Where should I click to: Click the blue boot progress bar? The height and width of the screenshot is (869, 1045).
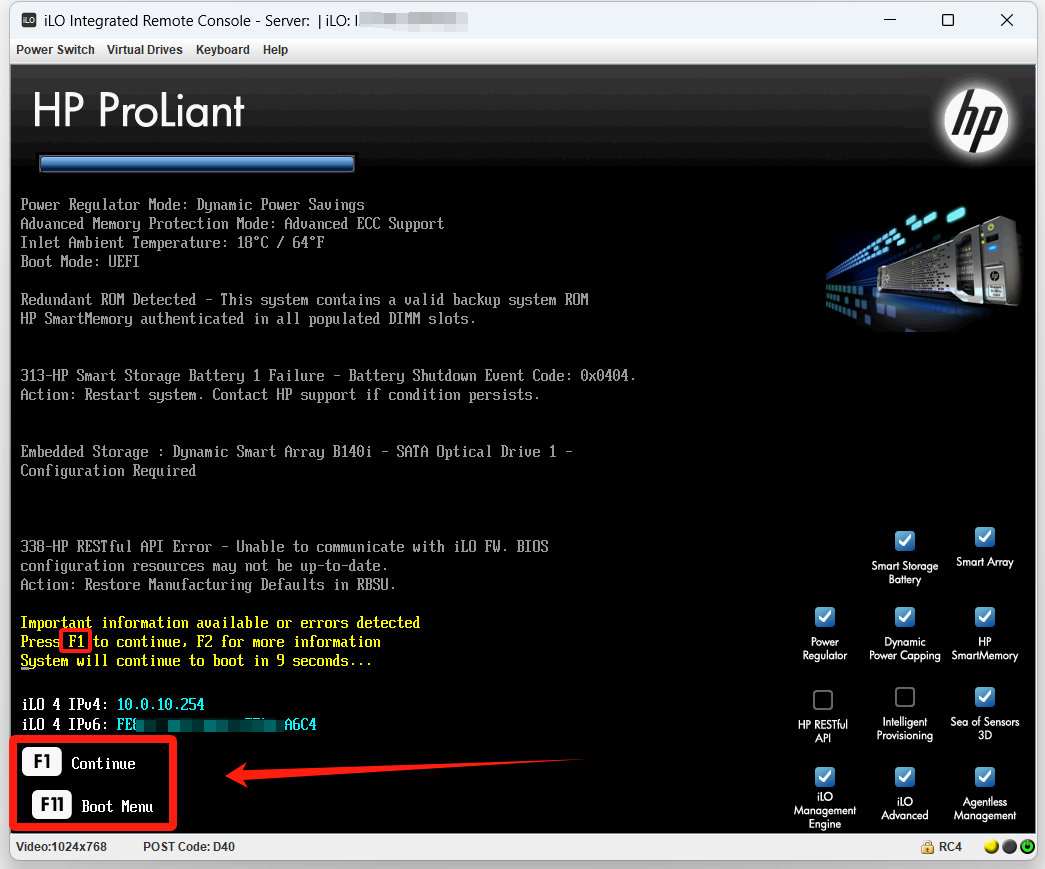196,164
